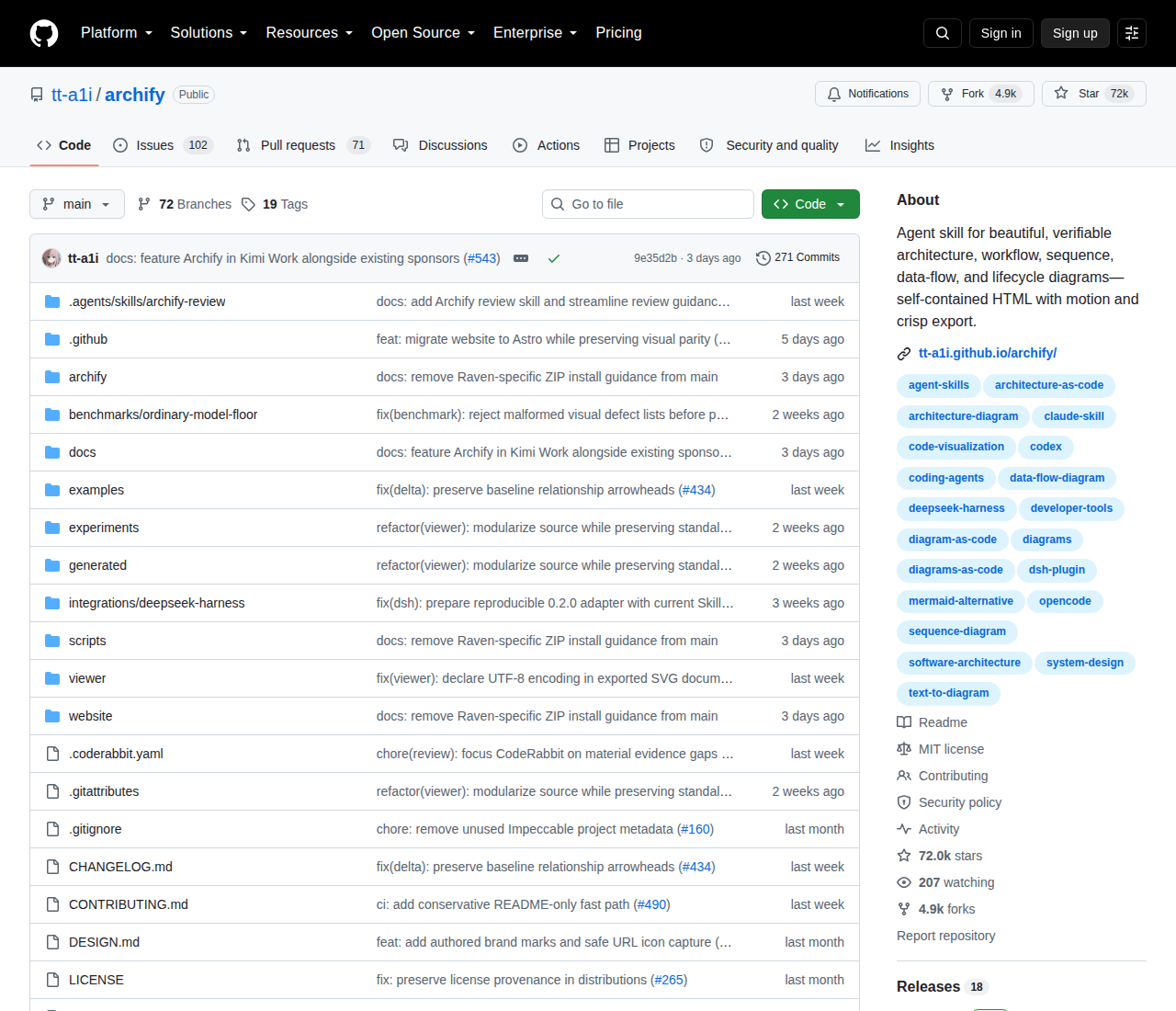
Task: Open the Platform navigation dropdown
Action: [117, 33]
